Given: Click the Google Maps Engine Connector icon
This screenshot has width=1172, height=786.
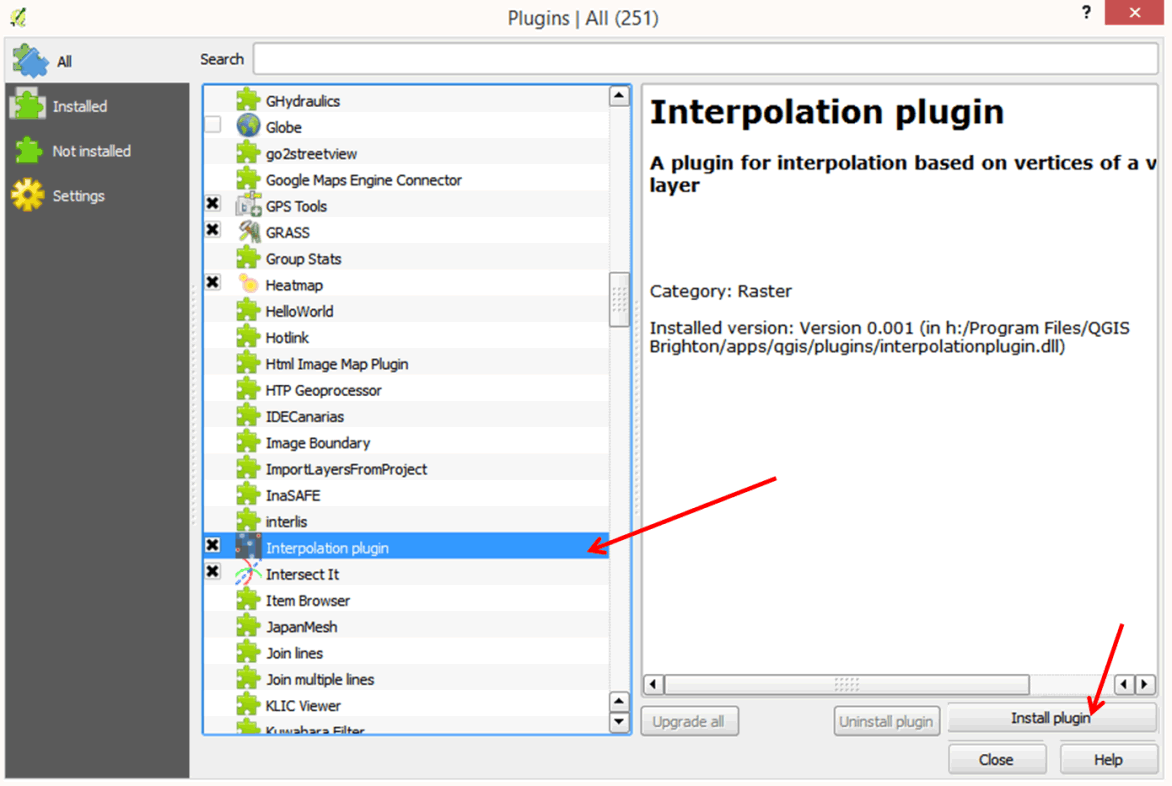Looking at the screenshot, I should [x=247, y=179].
